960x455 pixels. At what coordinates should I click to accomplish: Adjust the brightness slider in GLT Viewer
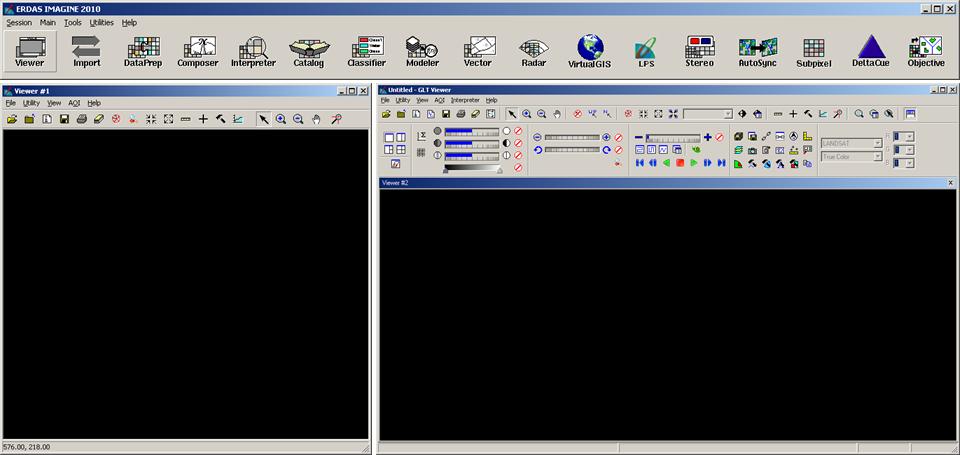coord(471,131)
